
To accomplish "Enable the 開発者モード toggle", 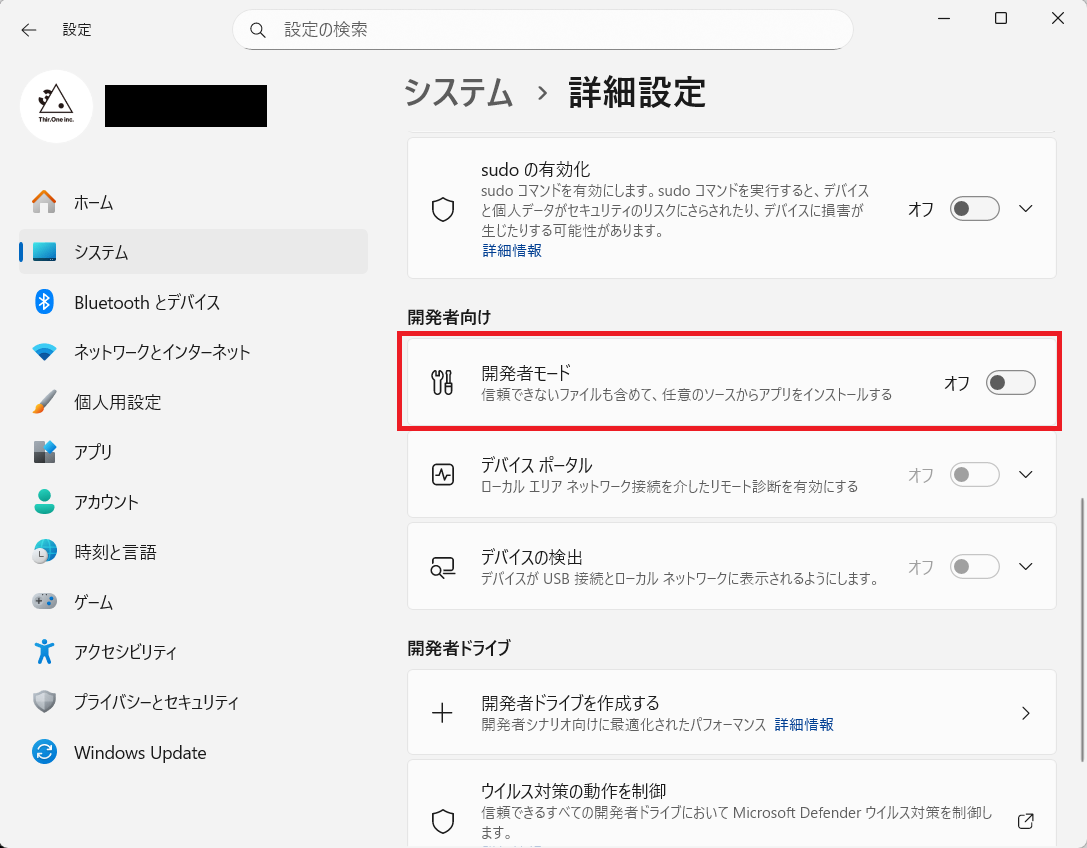I will point(1010,383).
